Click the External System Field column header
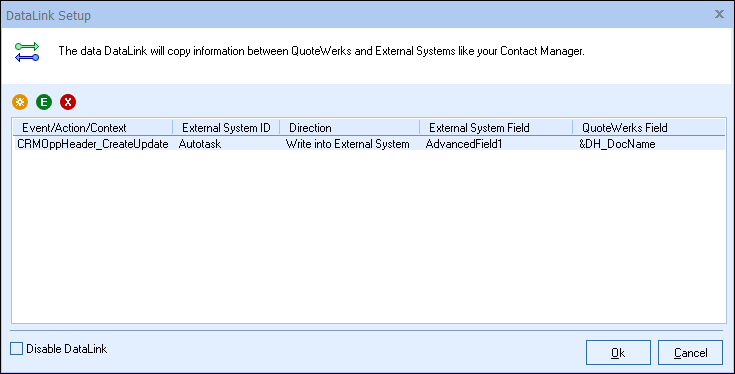Viewport: 735px width, 374px height. point(496,127)
